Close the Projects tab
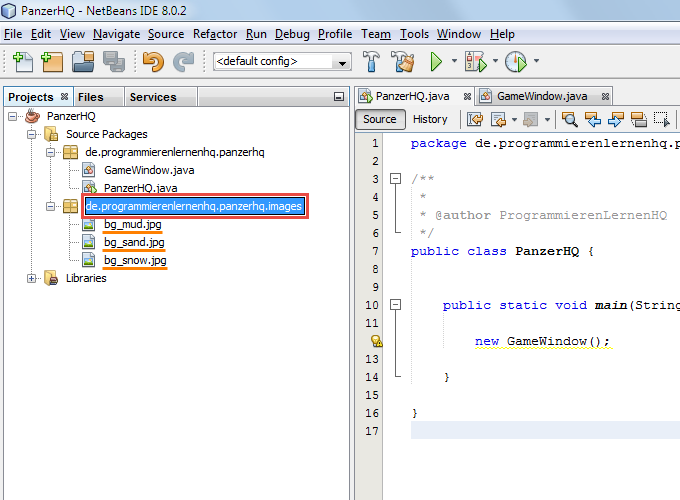Screen dimensions: 680x500 64,96
